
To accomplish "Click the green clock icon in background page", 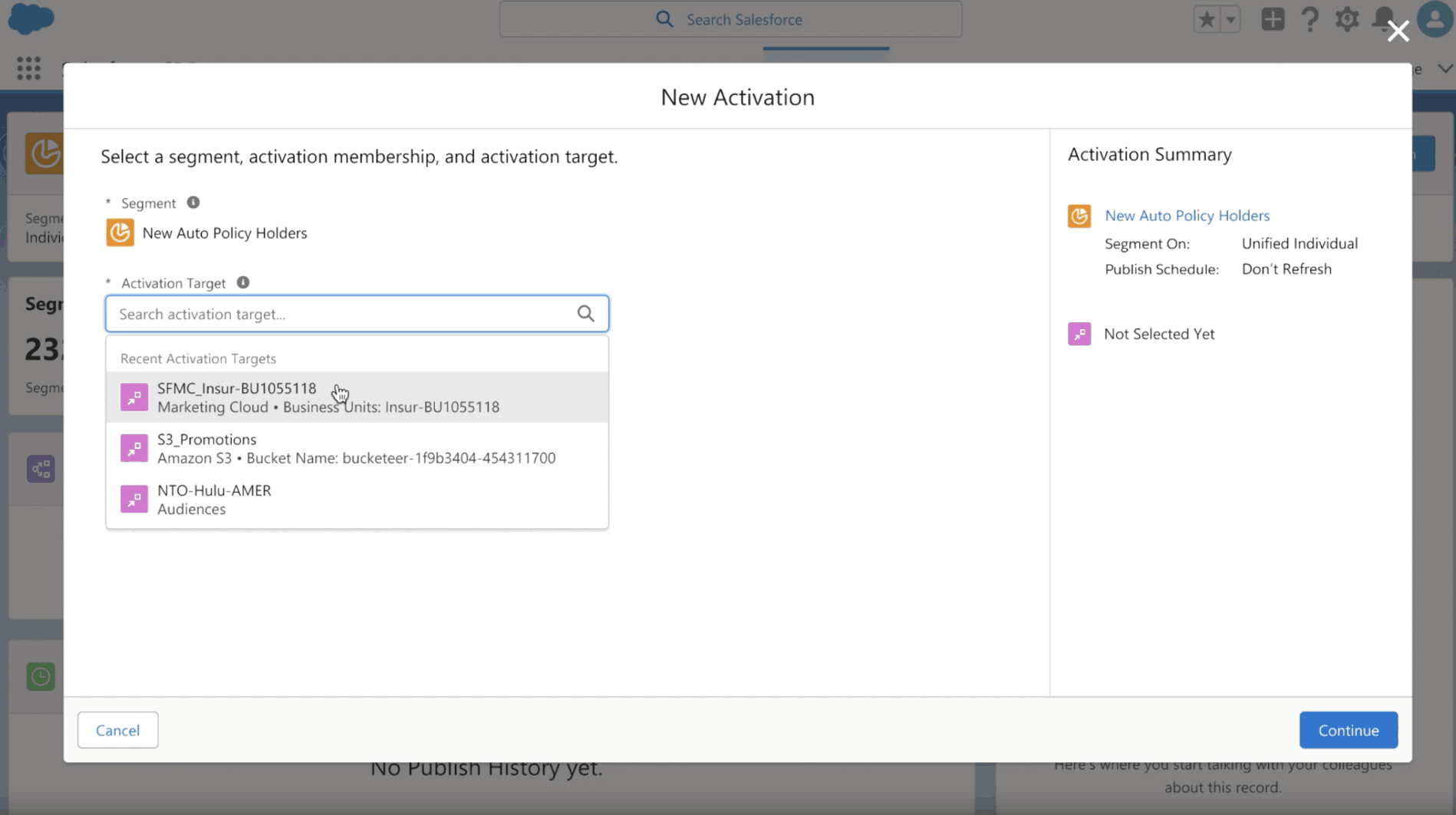I will (41, 677).
